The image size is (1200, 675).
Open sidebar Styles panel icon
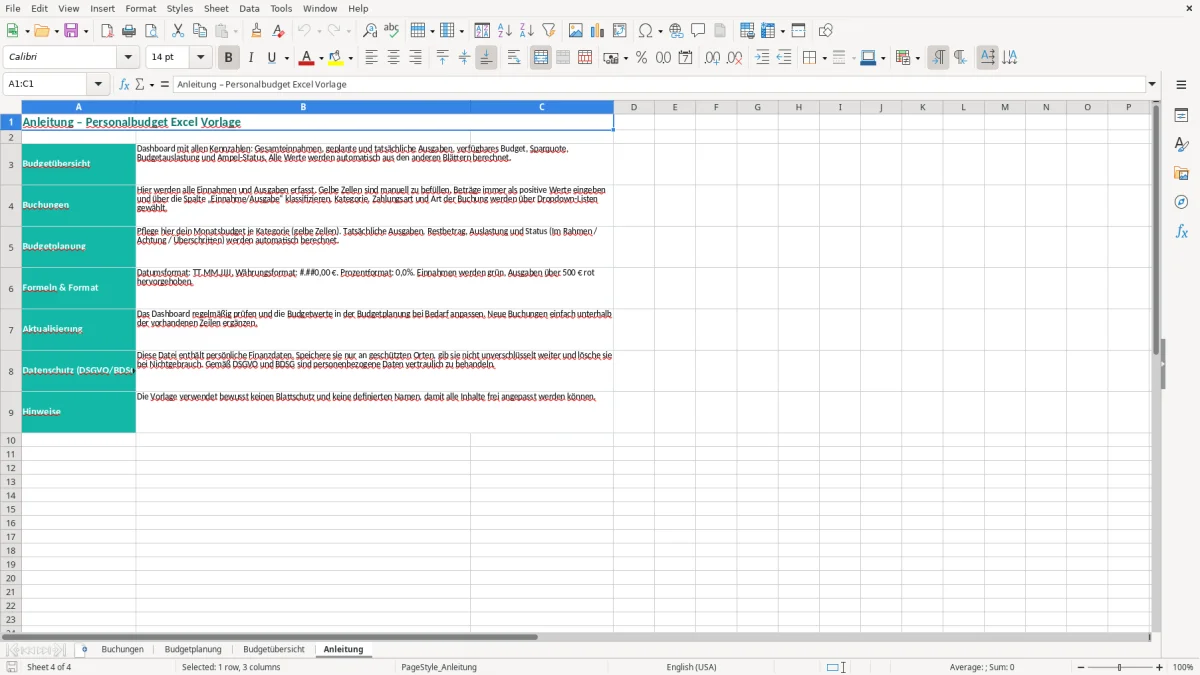click(x=1181, y=145)
